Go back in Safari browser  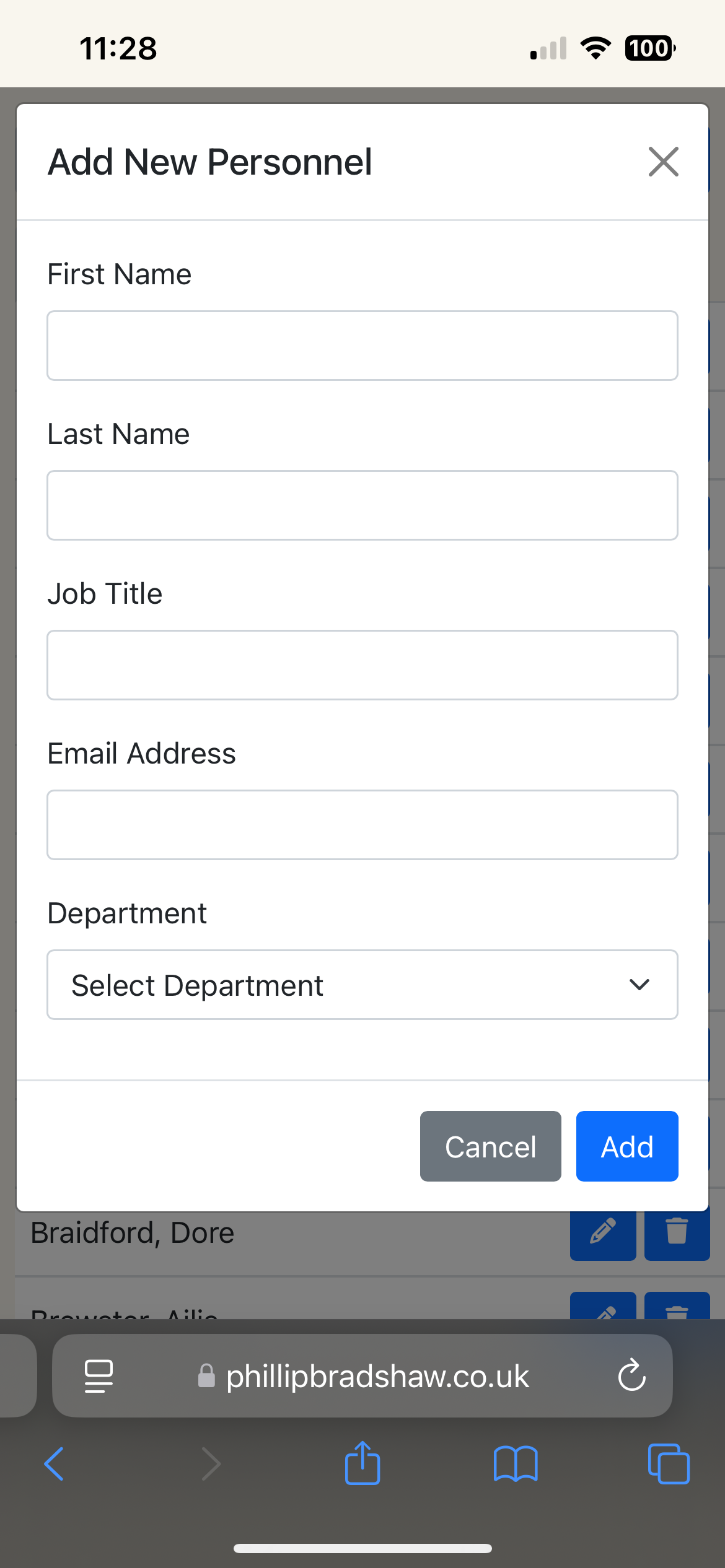(55, 1464)
